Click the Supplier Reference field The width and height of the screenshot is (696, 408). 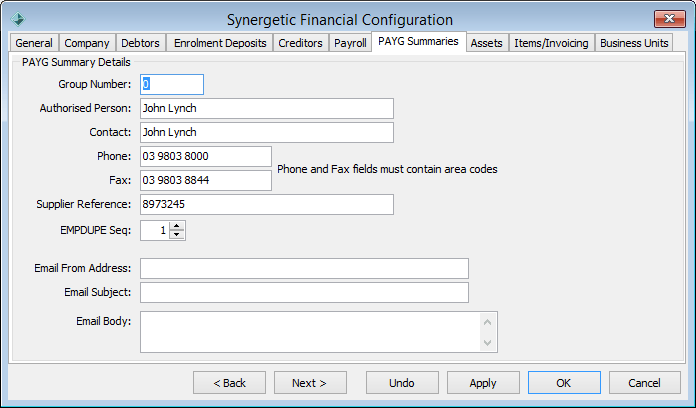[267, 204]
